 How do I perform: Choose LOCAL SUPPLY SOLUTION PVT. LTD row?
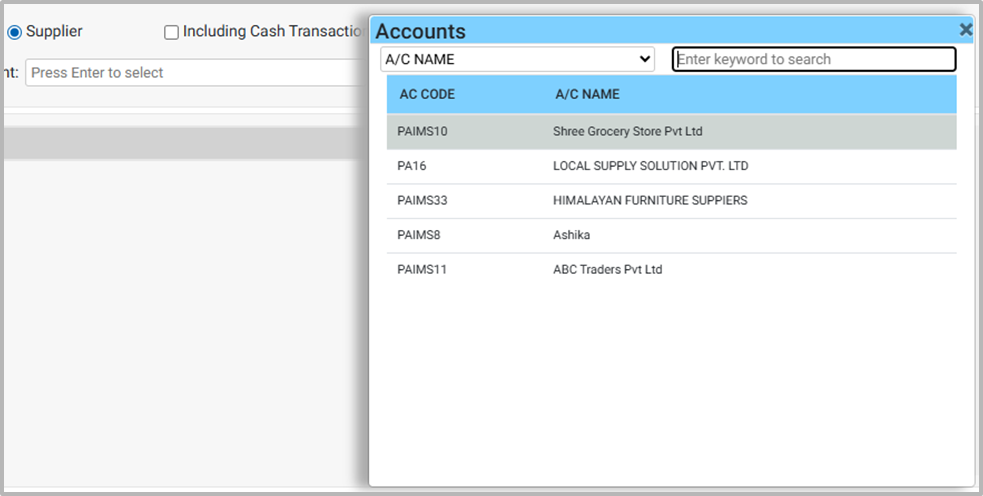[x=650, y=166]
